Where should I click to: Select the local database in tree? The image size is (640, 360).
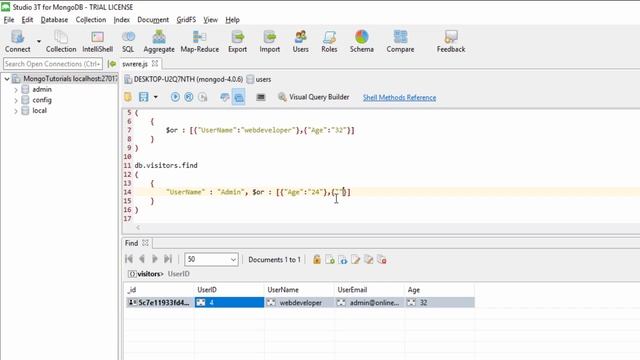point(39,111)
